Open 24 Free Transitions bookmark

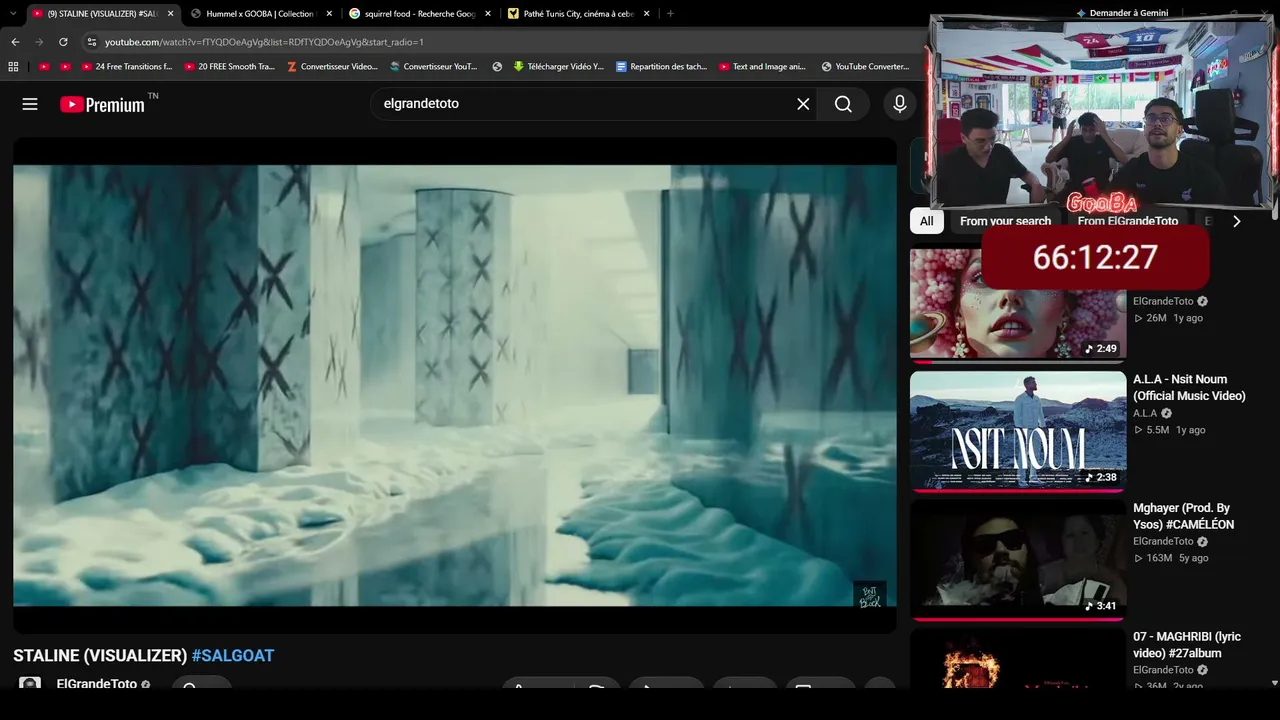pos(126,67)
